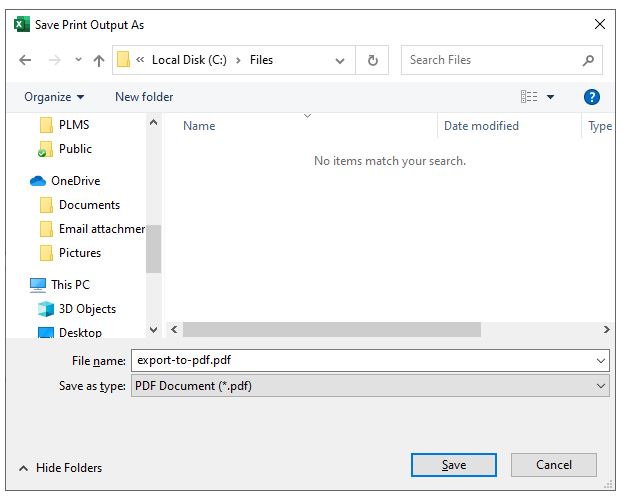Click the File name text field
This screenshot has height=498, width=630.
pyautogui.click(x=360, y=360)
